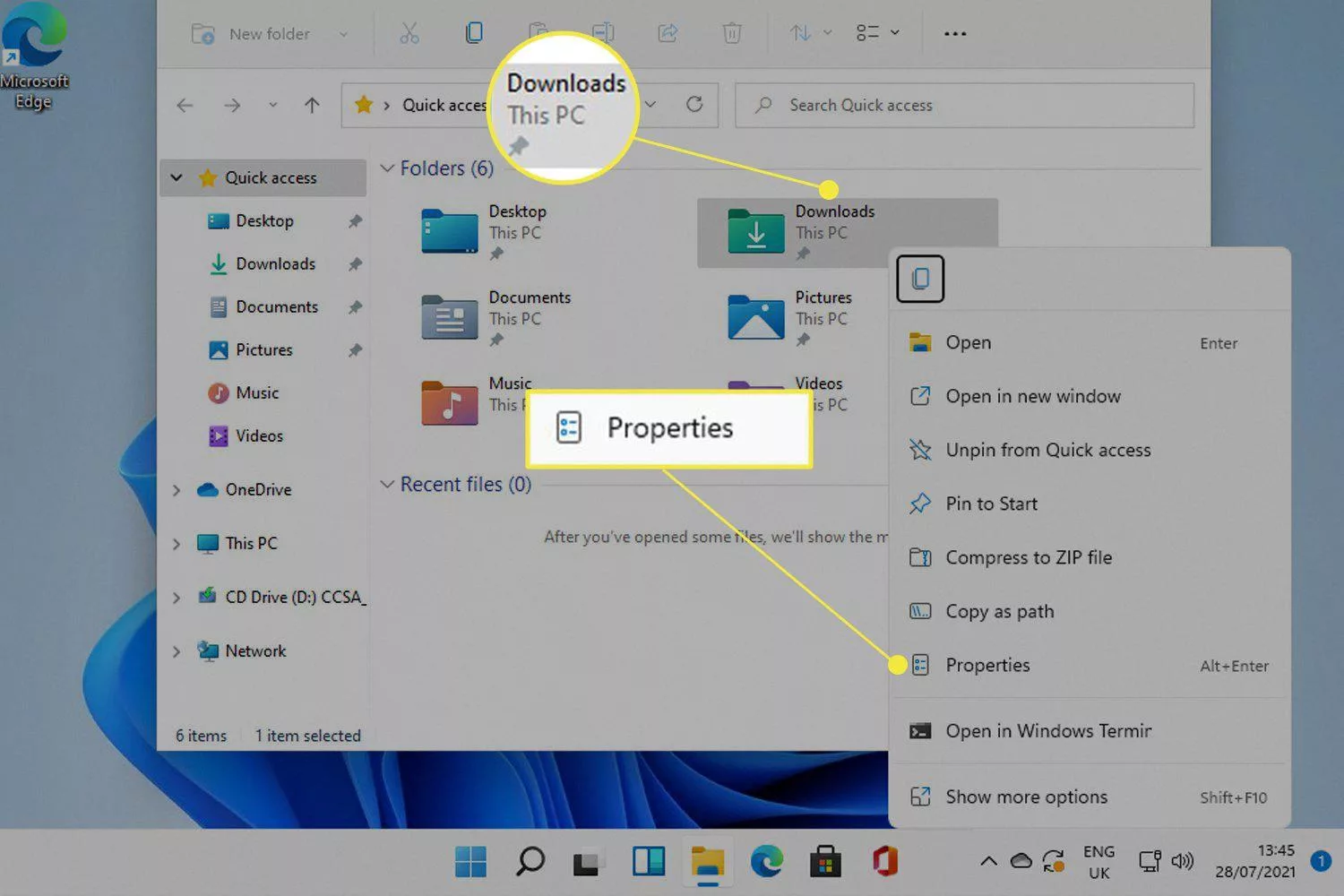Use the Rename icon in the toolbar
The height and width of the screenshot is (896, 1344).
point(603,33)
